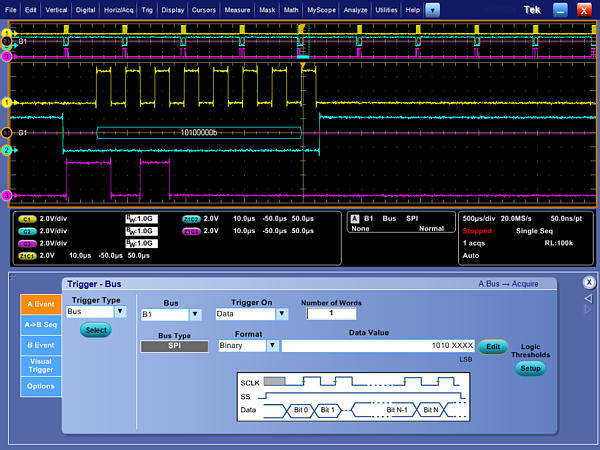Click the up arrow beside the trigger panel
Image resolution: width=600 pixels, height=450 pixels.
coord(589,296)
